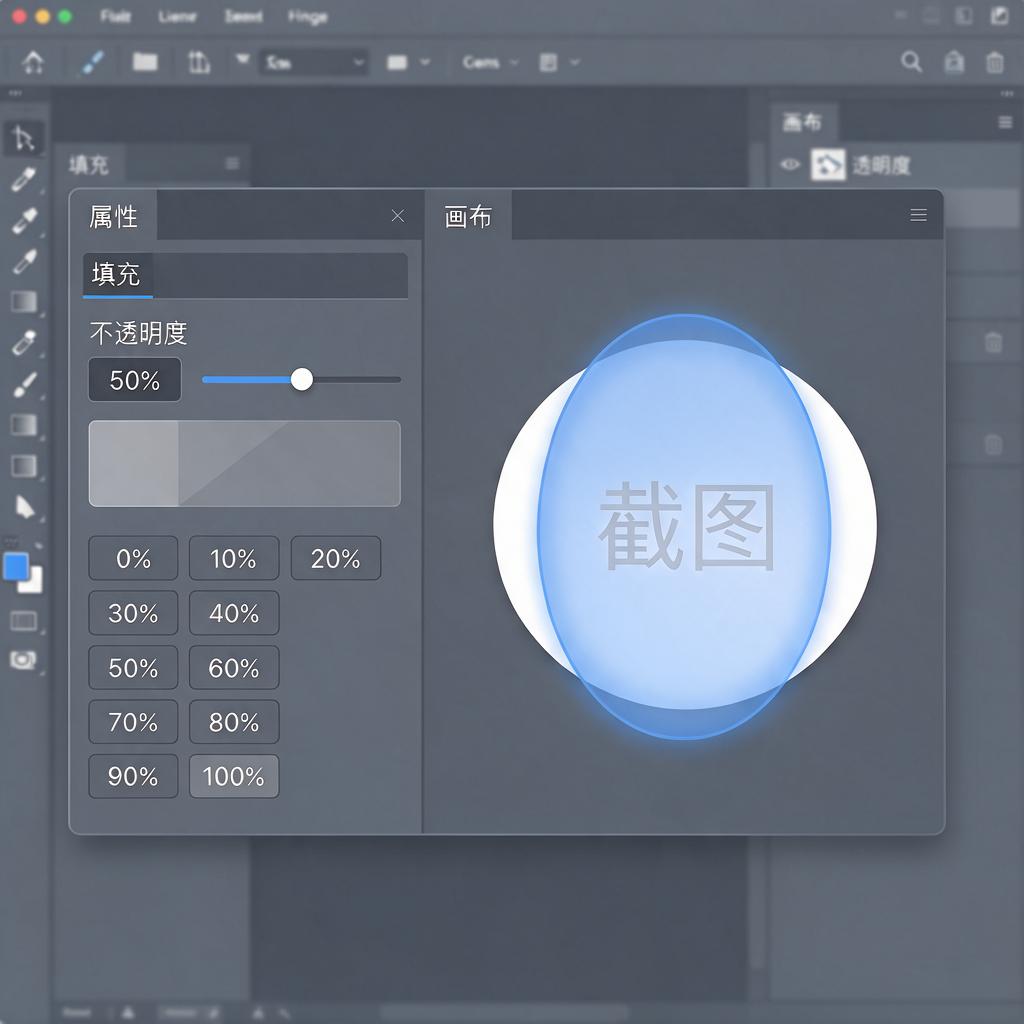Open the Finge menu in menu bar
The height and width of the screenshot is (1024, 1024).
(308, 16)
